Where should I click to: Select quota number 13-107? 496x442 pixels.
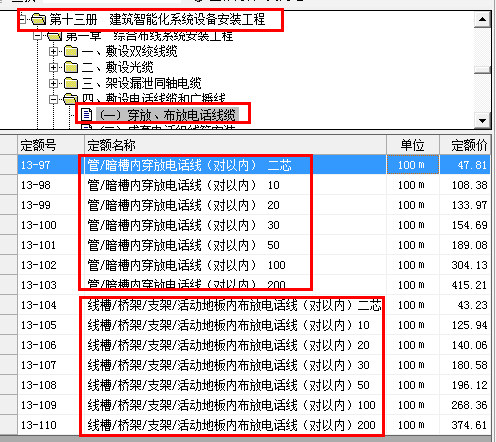(38, 365)
